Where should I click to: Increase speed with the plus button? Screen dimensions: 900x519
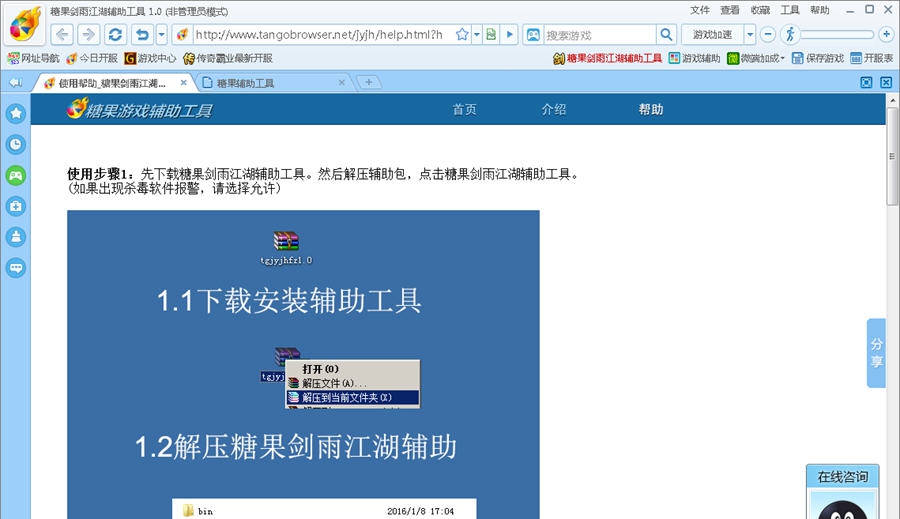pos(886,34)
